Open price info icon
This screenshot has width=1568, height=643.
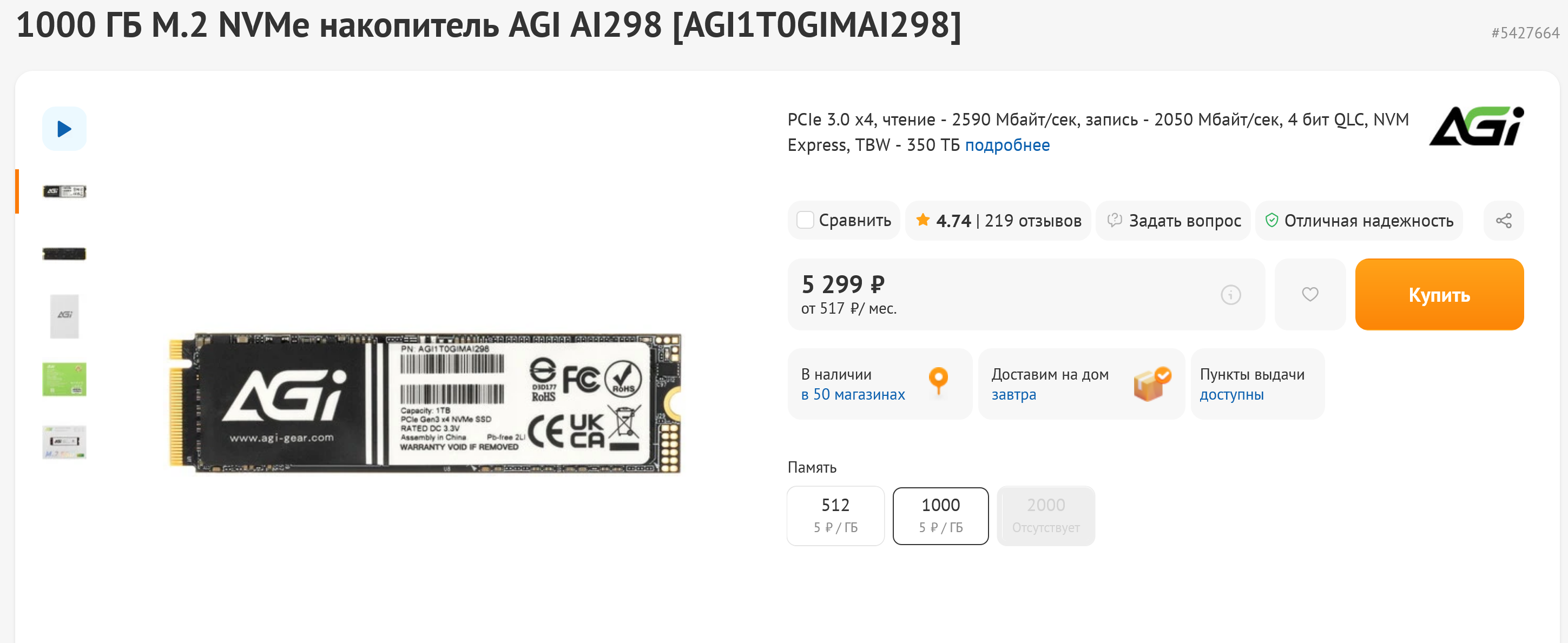pyautogui.click(x=1230, y=294)
